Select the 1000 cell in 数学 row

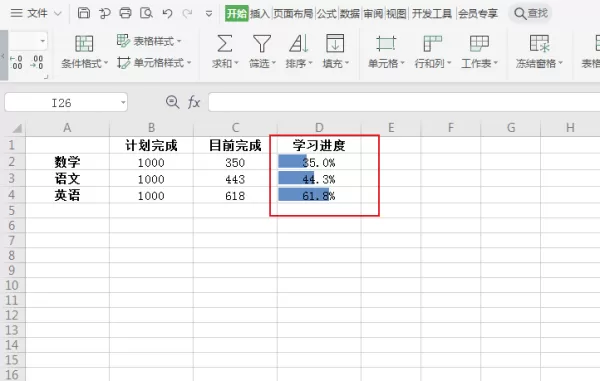tap(151, 163)
